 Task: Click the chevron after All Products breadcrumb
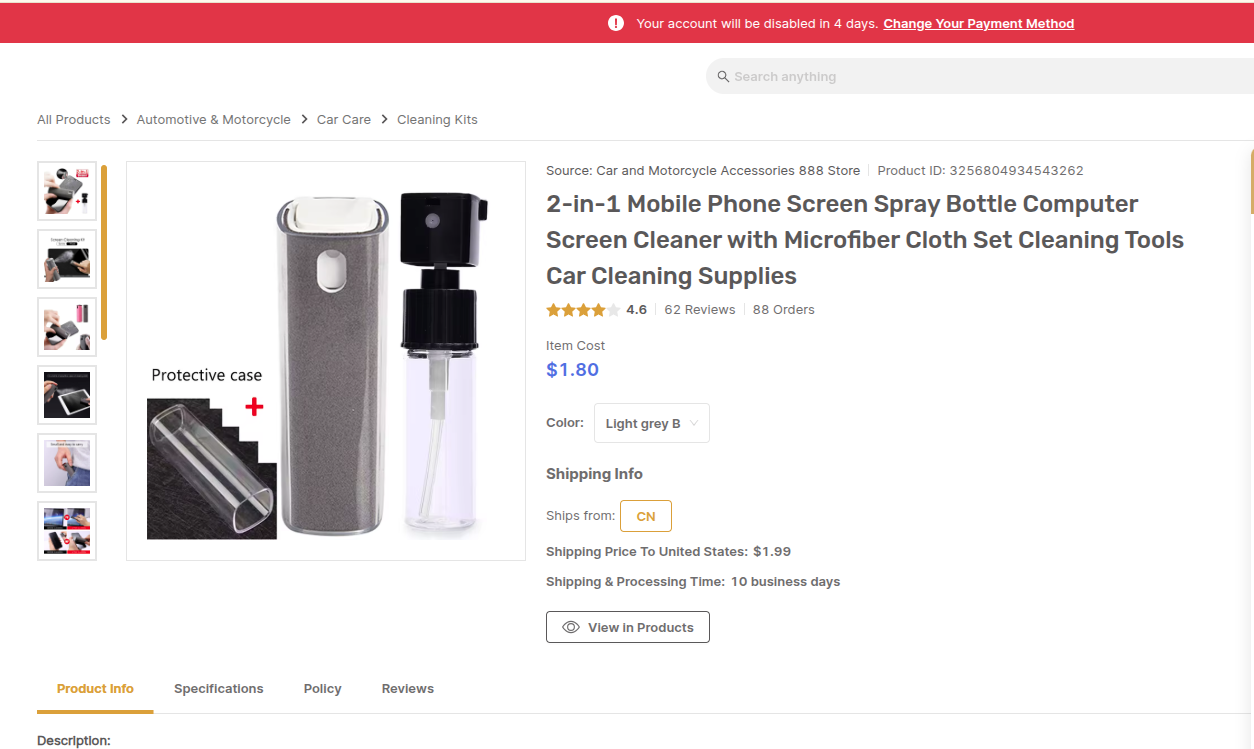pos(124,119)
